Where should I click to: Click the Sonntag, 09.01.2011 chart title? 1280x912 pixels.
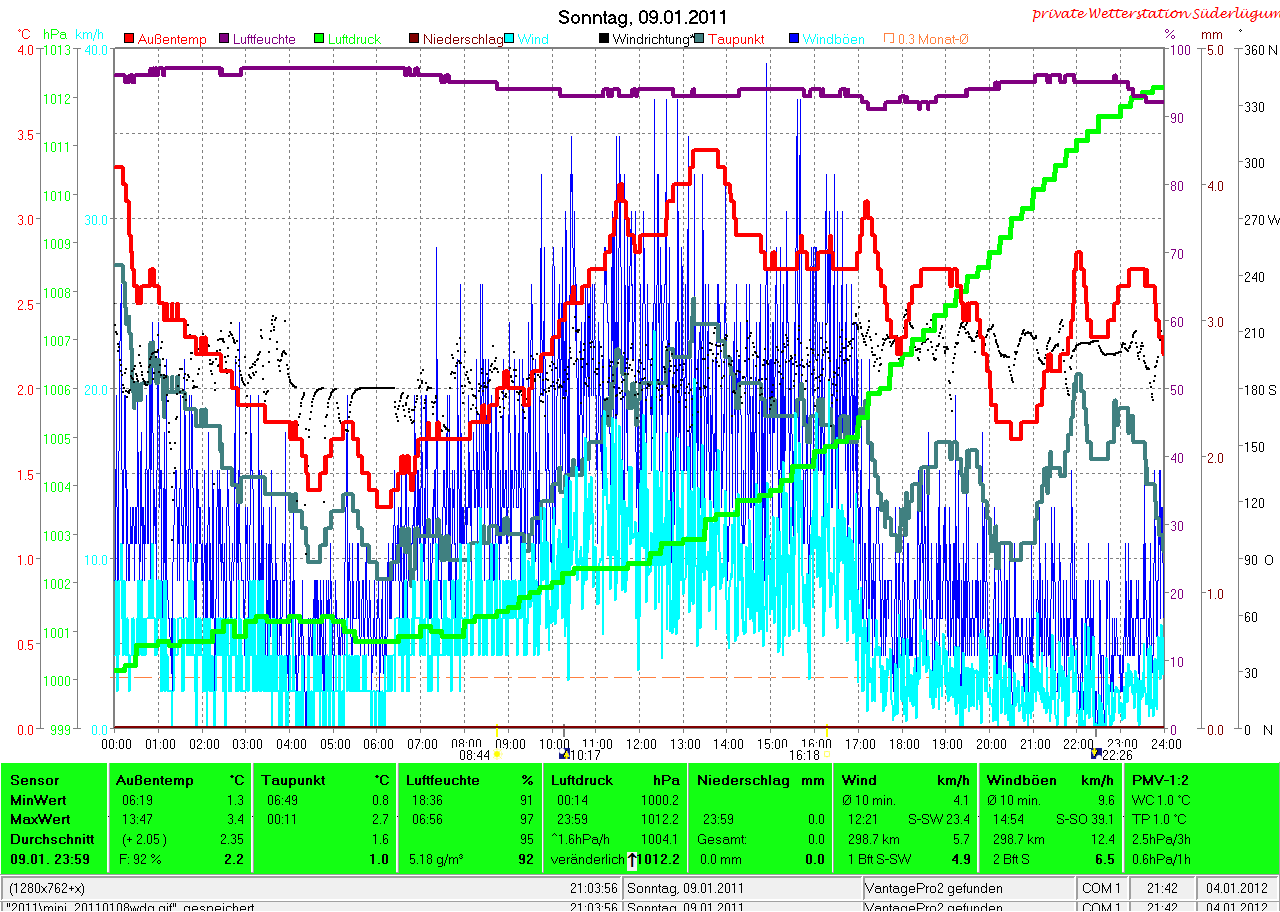point(643,17)
